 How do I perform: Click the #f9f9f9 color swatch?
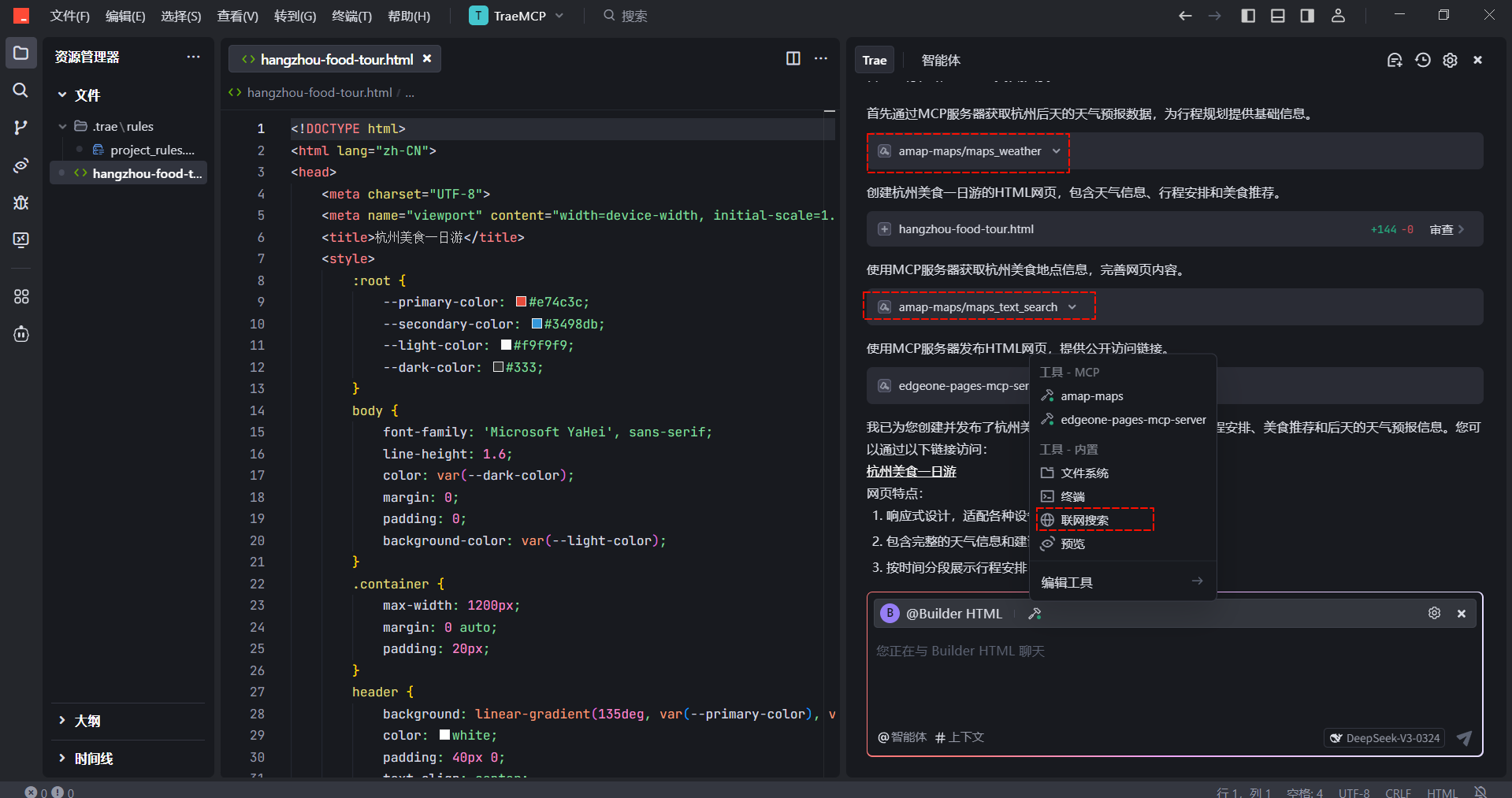click(x=506, y=345)
